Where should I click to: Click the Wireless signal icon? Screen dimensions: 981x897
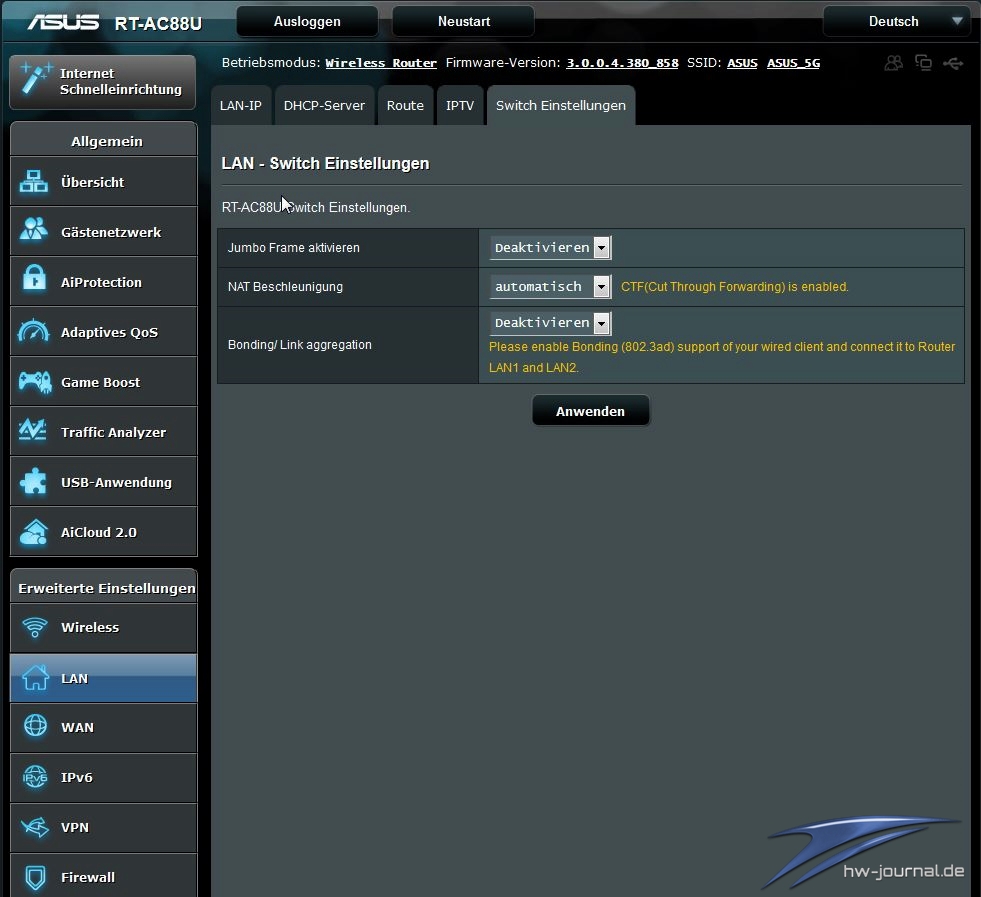35,627
